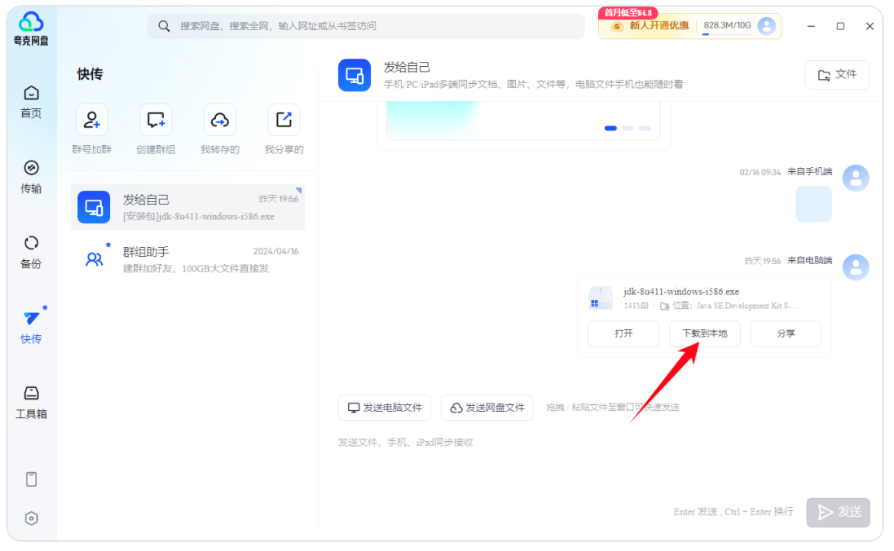Click the 创建群组 create group icon

(155, 121)
